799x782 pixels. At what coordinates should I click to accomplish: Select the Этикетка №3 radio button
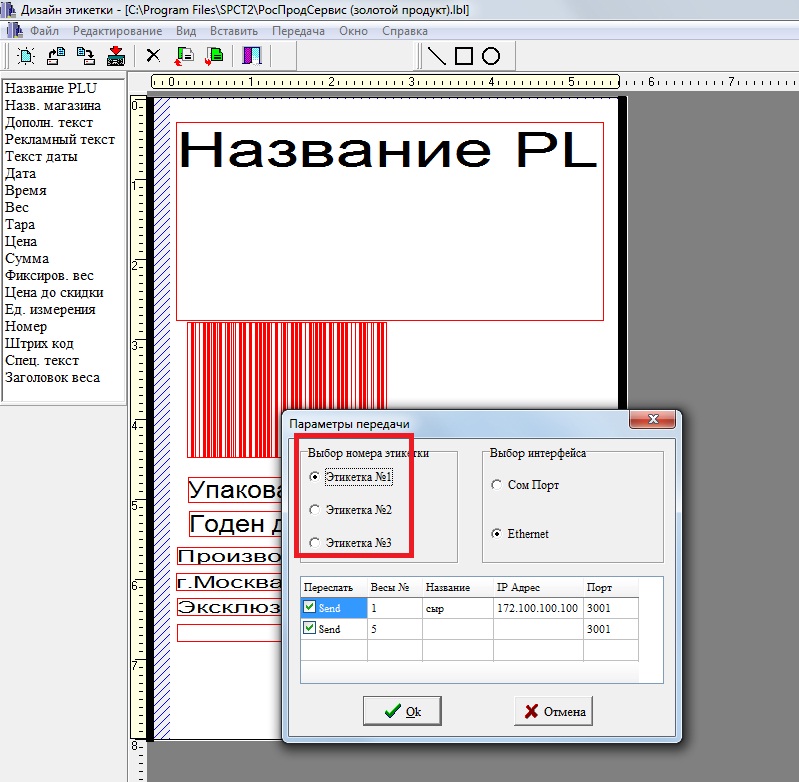[315, 542]
